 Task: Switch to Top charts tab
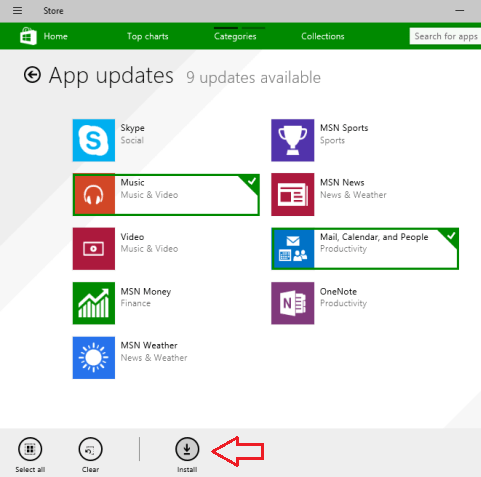pyautogui.click(x=148, y=36)
